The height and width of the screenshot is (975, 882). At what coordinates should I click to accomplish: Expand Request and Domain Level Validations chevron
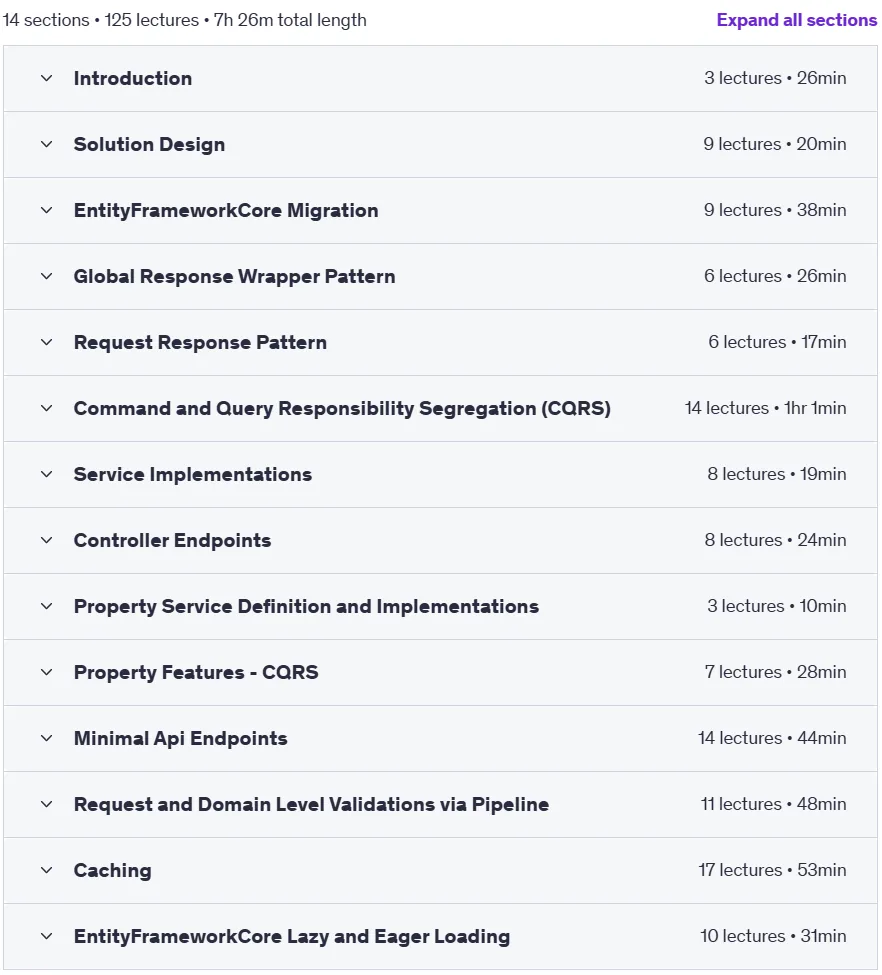tap(47, 804)
